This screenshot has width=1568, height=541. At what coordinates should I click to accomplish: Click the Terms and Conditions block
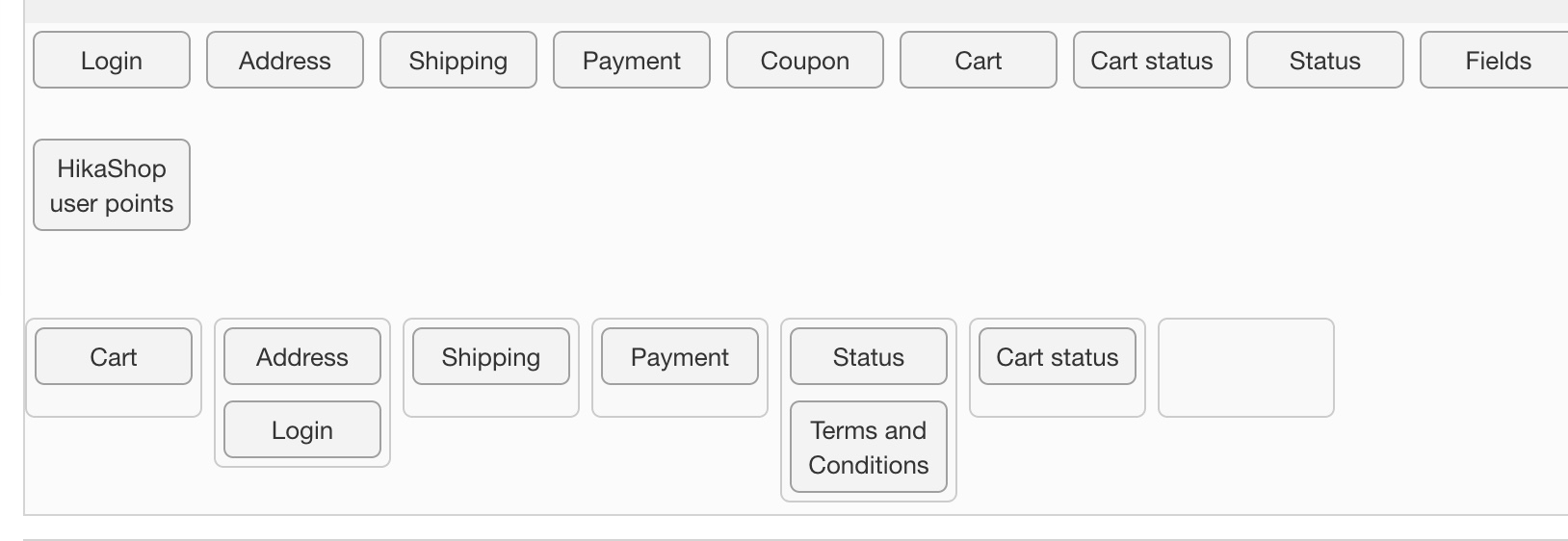pyautogui.click(x=869, y=448)
